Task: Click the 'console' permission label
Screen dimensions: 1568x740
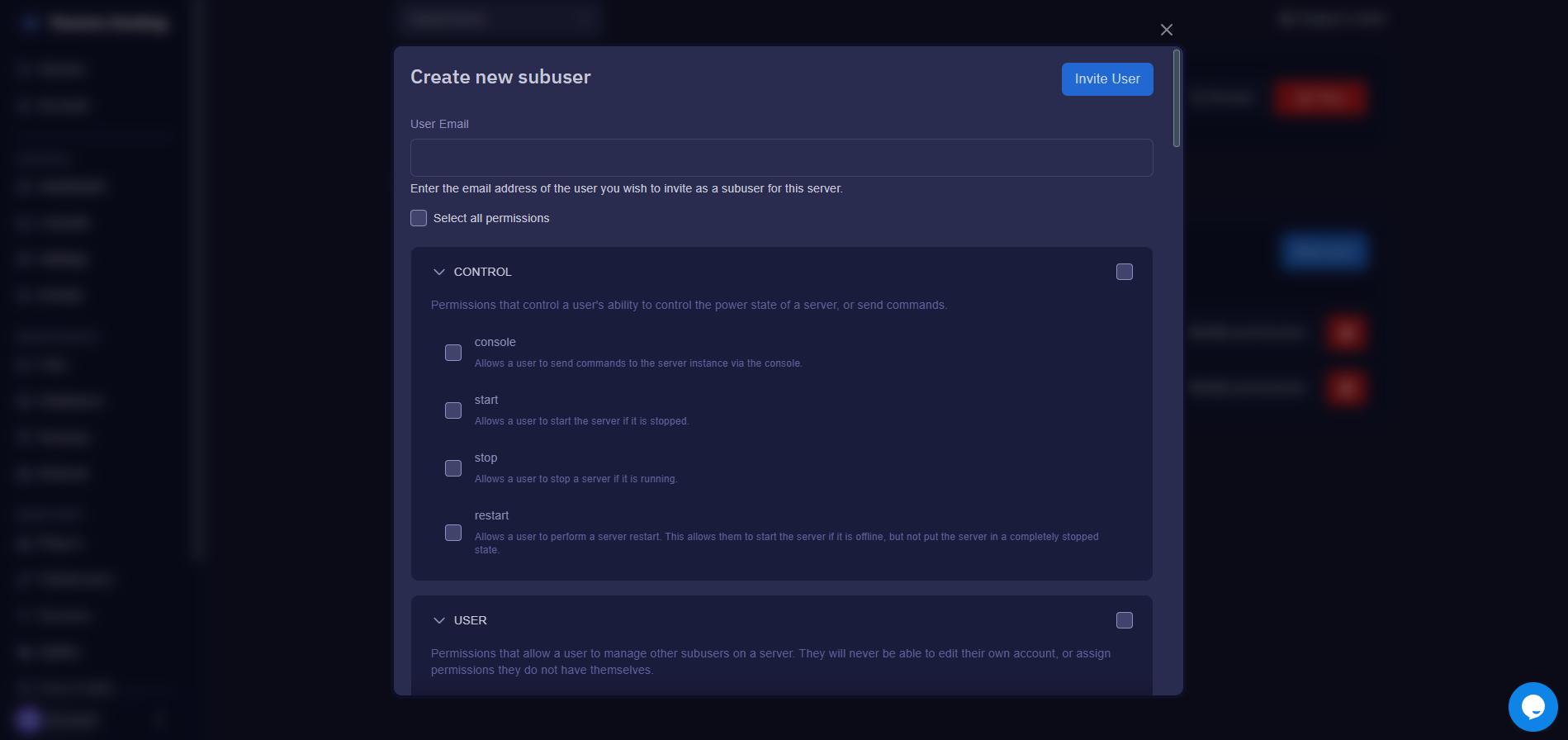Action: 495,342
